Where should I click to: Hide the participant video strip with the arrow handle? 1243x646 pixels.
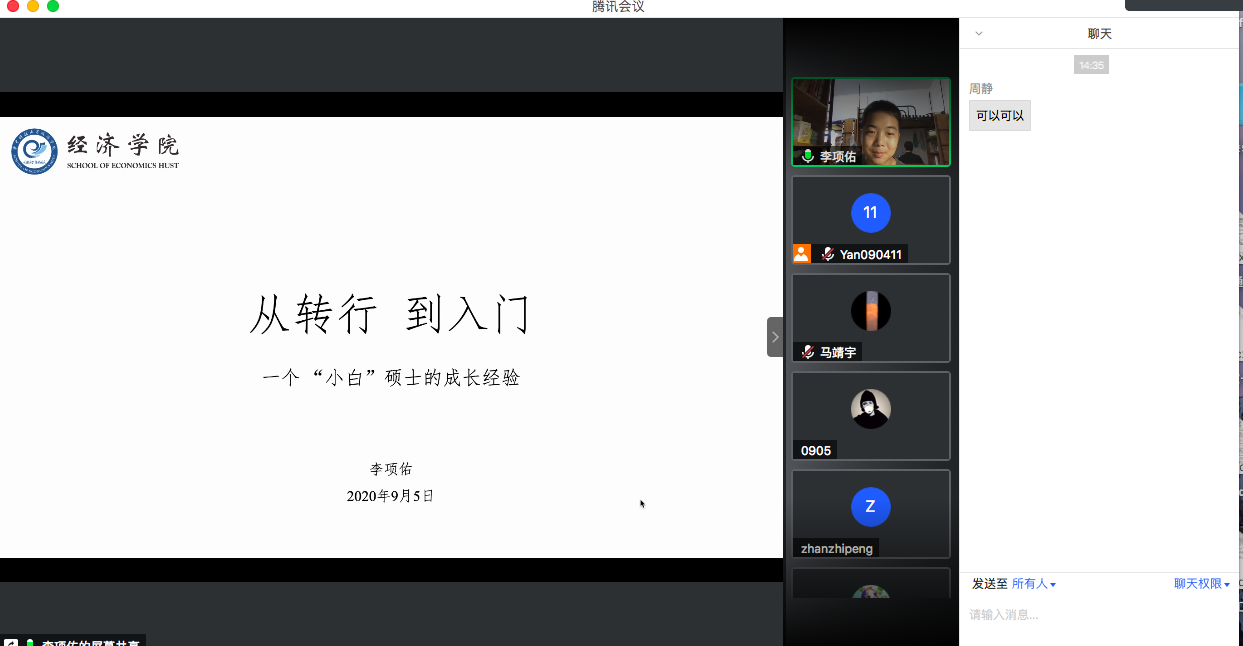(775, 337)
